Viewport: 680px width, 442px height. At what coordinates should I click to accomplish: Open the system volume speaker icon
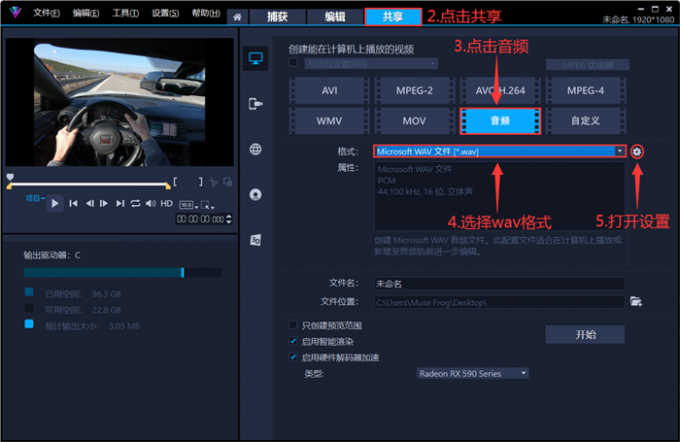(x=150, y=203)
